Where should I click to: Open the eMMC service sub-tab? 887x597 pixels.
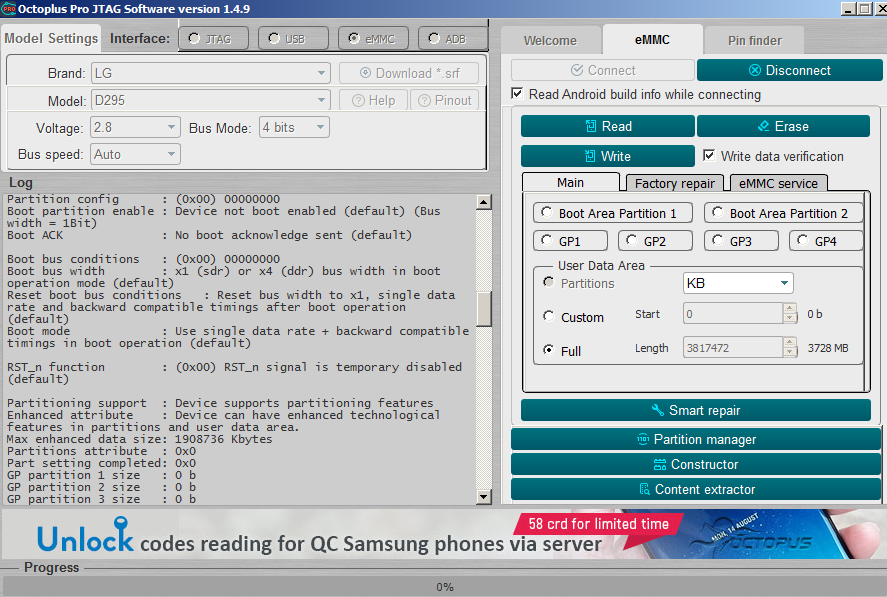click(x=778, y=183)
